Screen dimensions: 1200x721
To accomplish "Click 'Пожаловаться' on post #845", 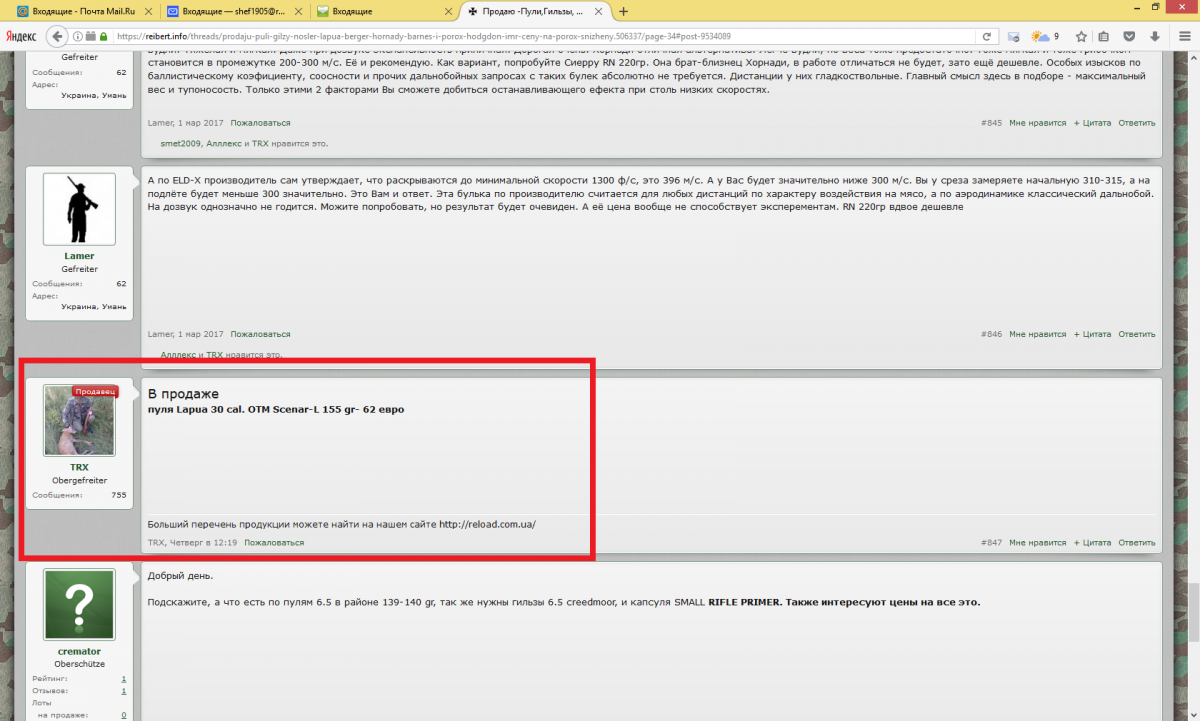I will (260, 123).
